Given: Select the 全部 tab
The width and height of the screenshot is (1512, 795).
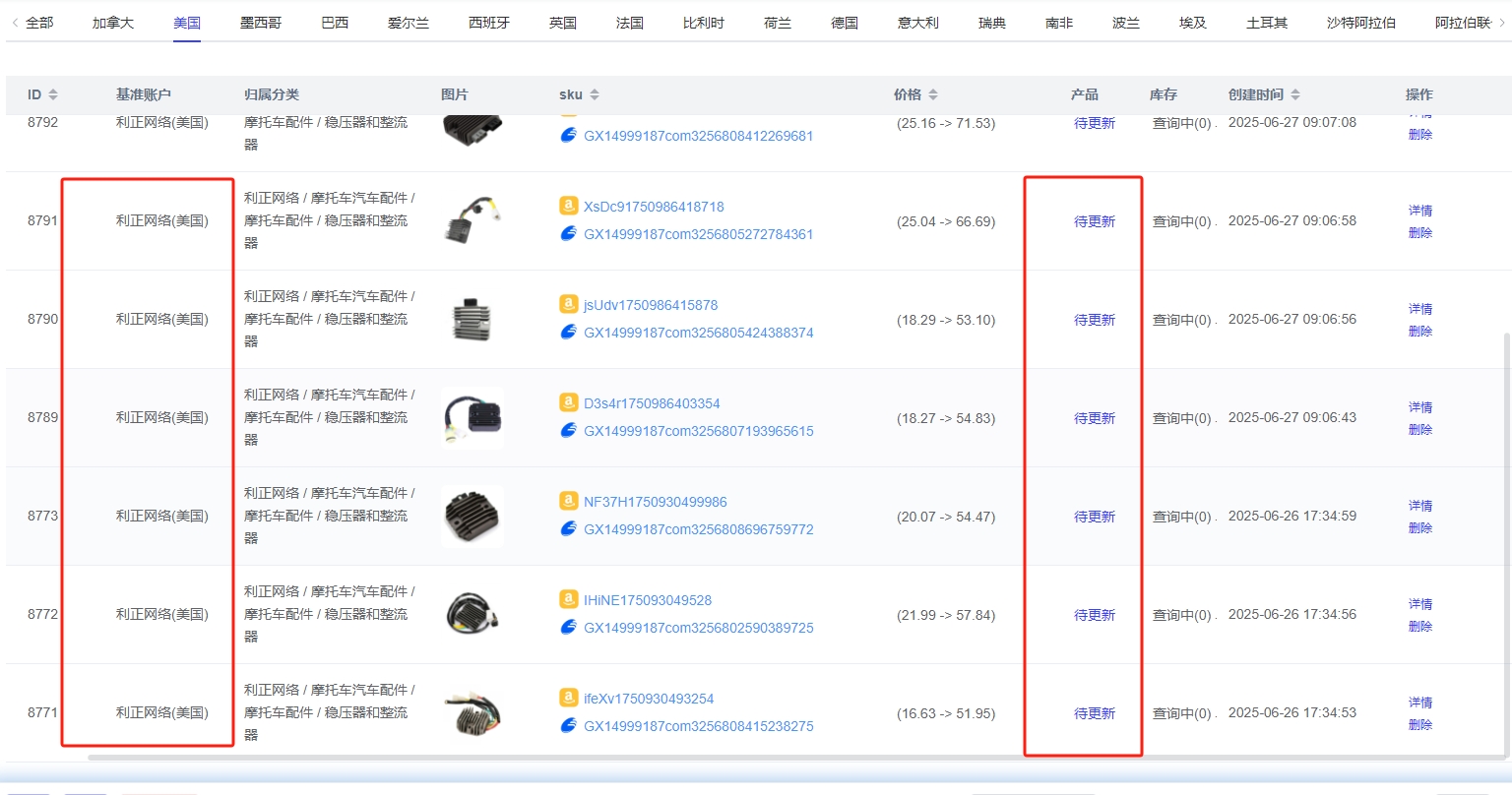Looking at the screenshot, I should [39, 23].
